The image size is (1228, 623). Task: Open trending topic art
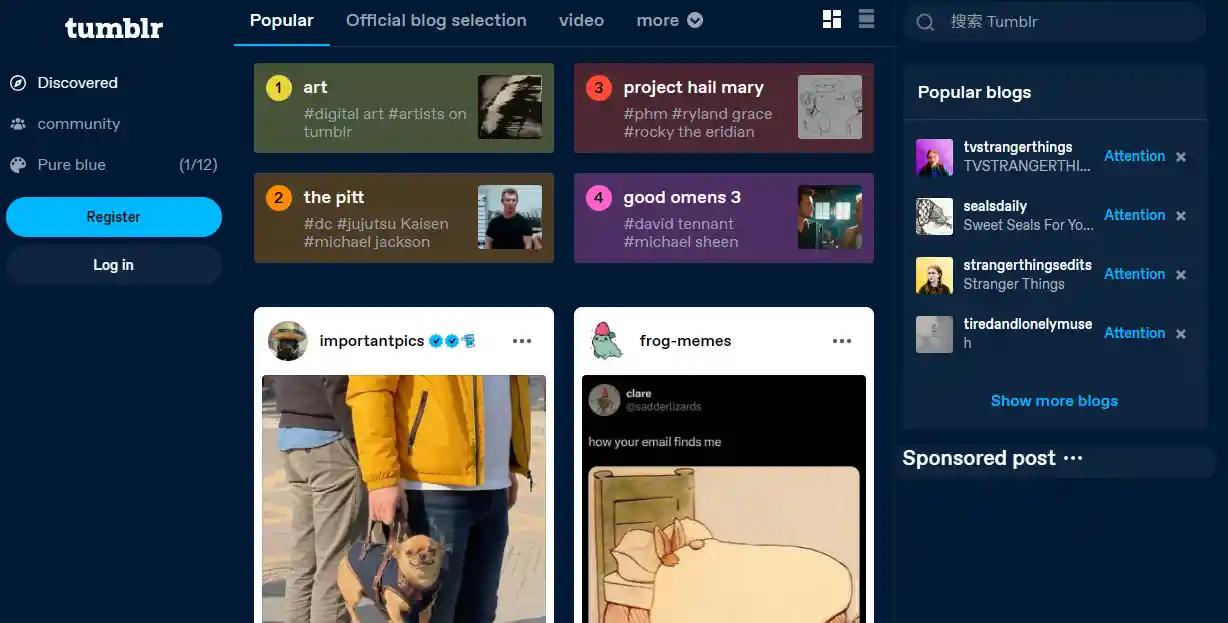pyautogui.click(x=404, y=108)
